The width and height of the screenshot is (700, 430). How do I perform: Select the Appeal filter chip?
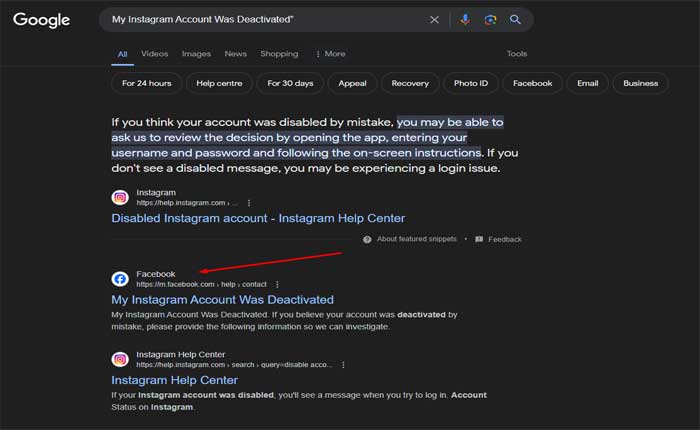pyautogui.click(x=352, y=83)
